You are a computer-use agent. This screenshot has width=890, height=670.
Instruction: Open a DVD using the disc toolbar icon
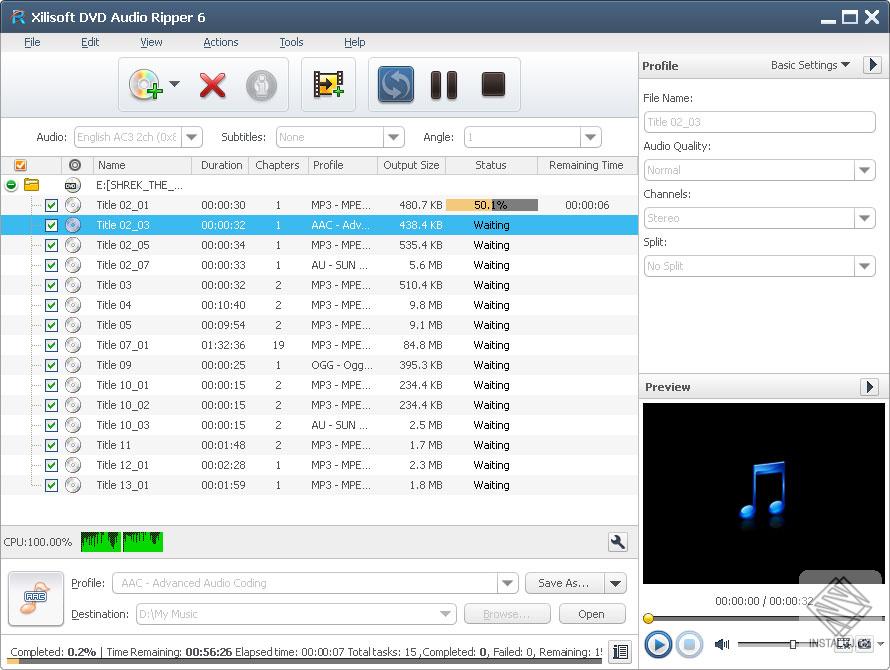(x=144, y=85)
